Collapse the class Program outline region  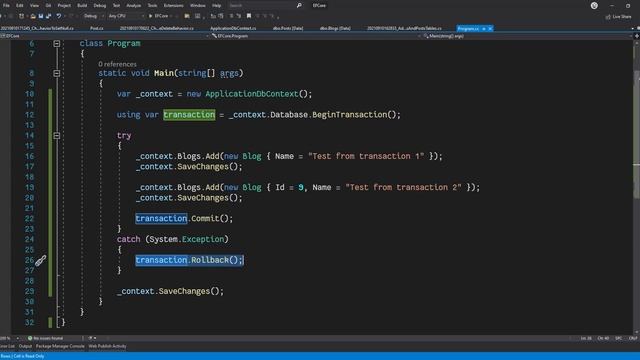[x=57, y=43]
